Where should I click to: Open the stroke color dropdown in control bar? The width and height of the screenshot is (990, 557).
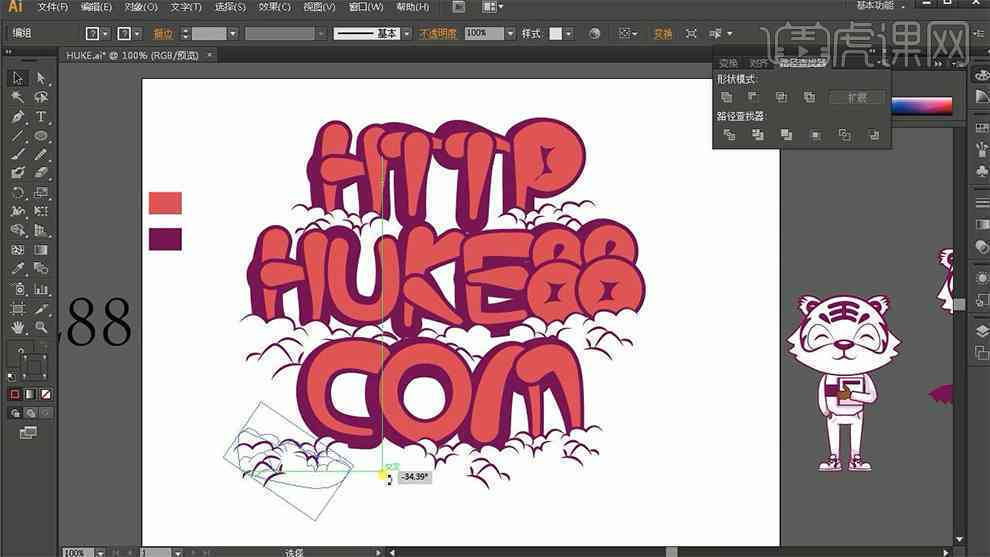[x=138, y=33]
